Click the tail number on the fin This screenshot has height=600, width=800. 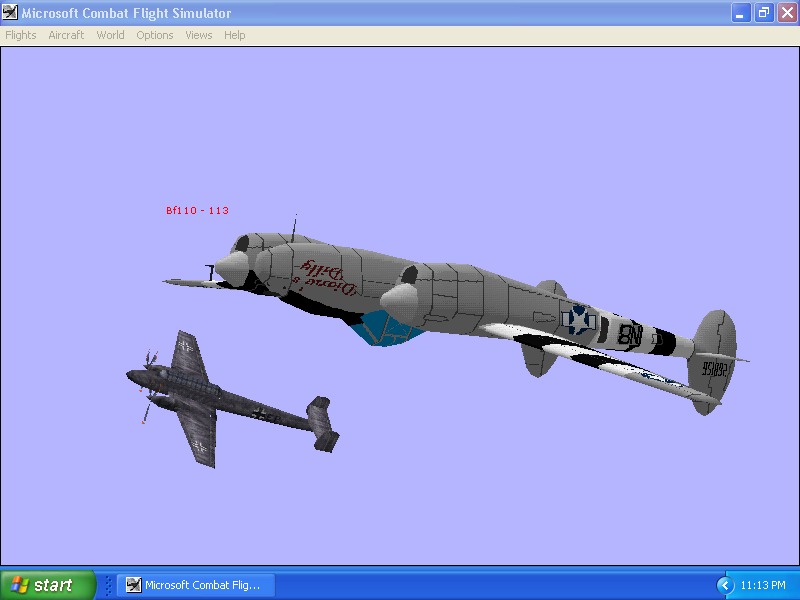[715, 369]
